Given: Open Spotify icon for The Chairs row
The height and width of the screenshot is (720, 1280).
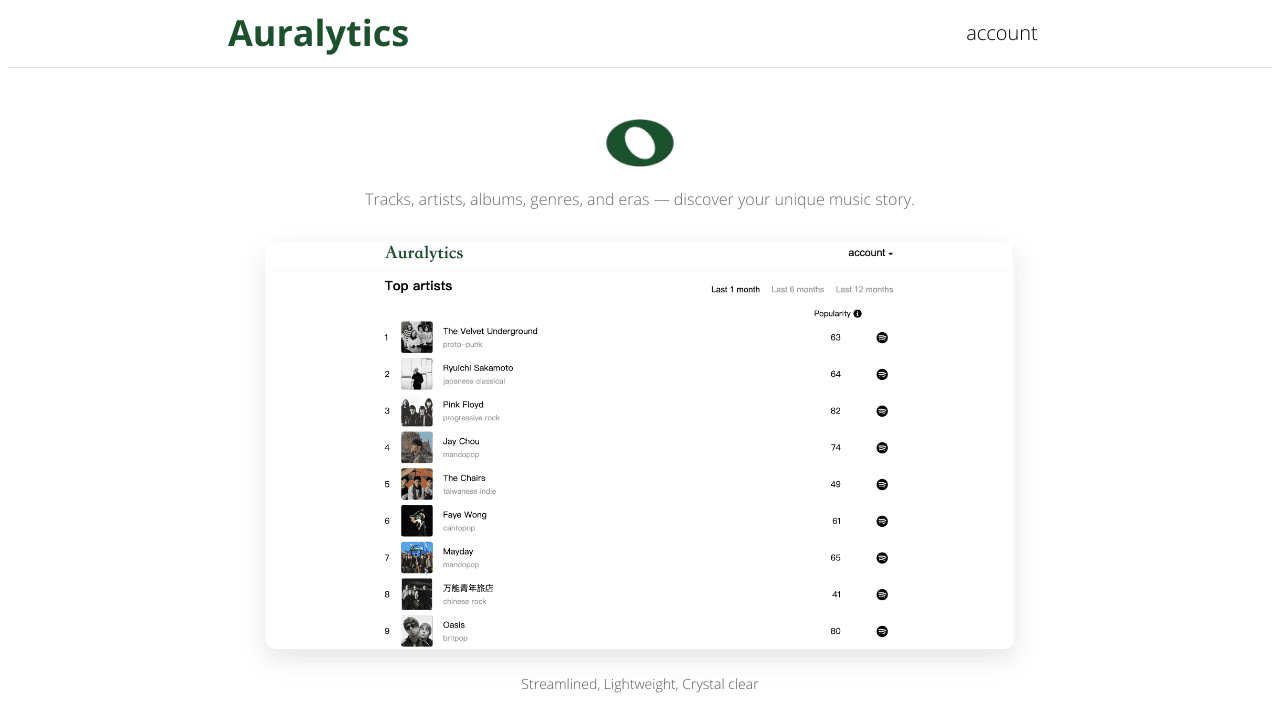Looking at the screenshot, I should 882,484.
